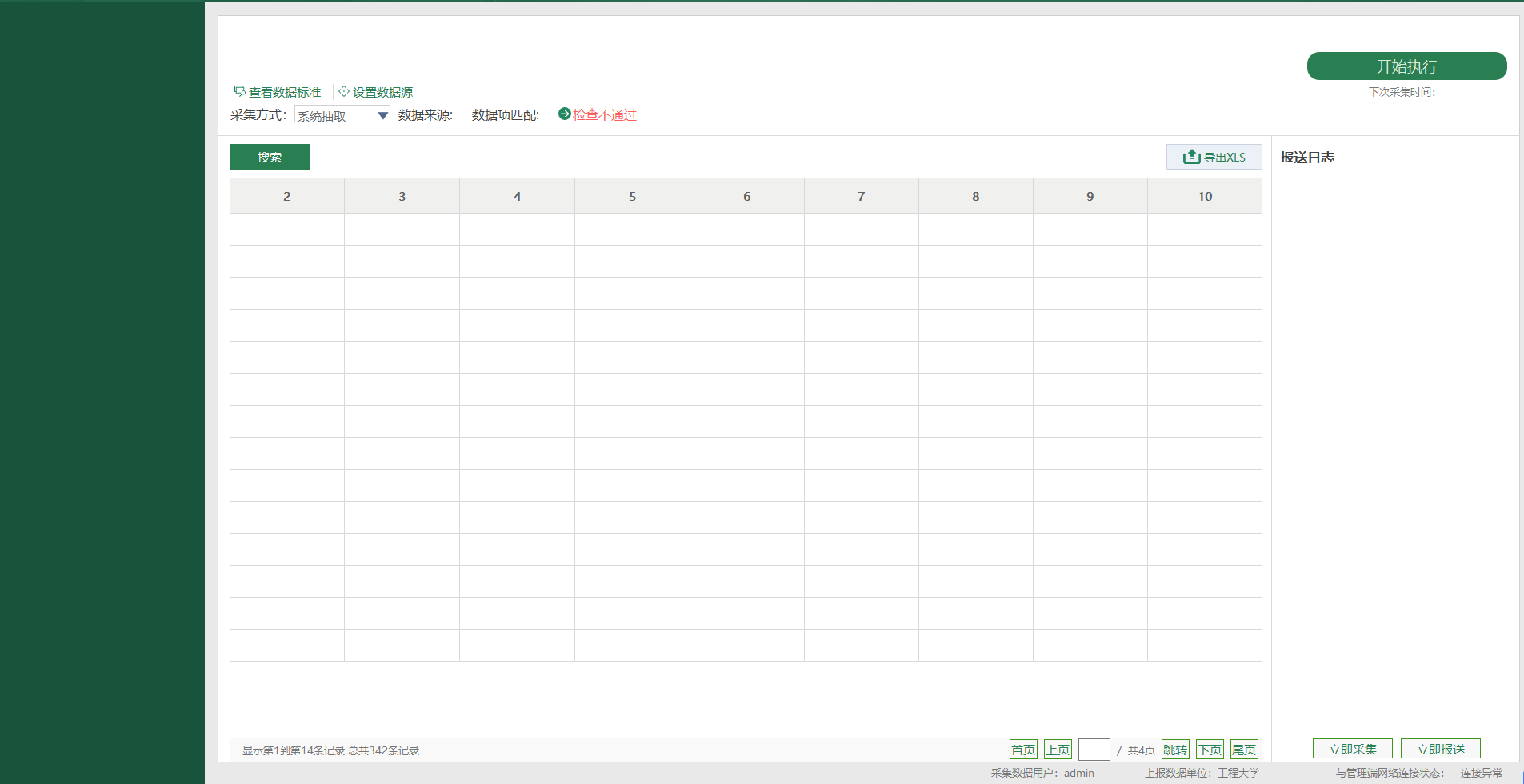1524x784 pixels.
Task: Click 跳转 to jump to page
Action: pos(1175,750)
